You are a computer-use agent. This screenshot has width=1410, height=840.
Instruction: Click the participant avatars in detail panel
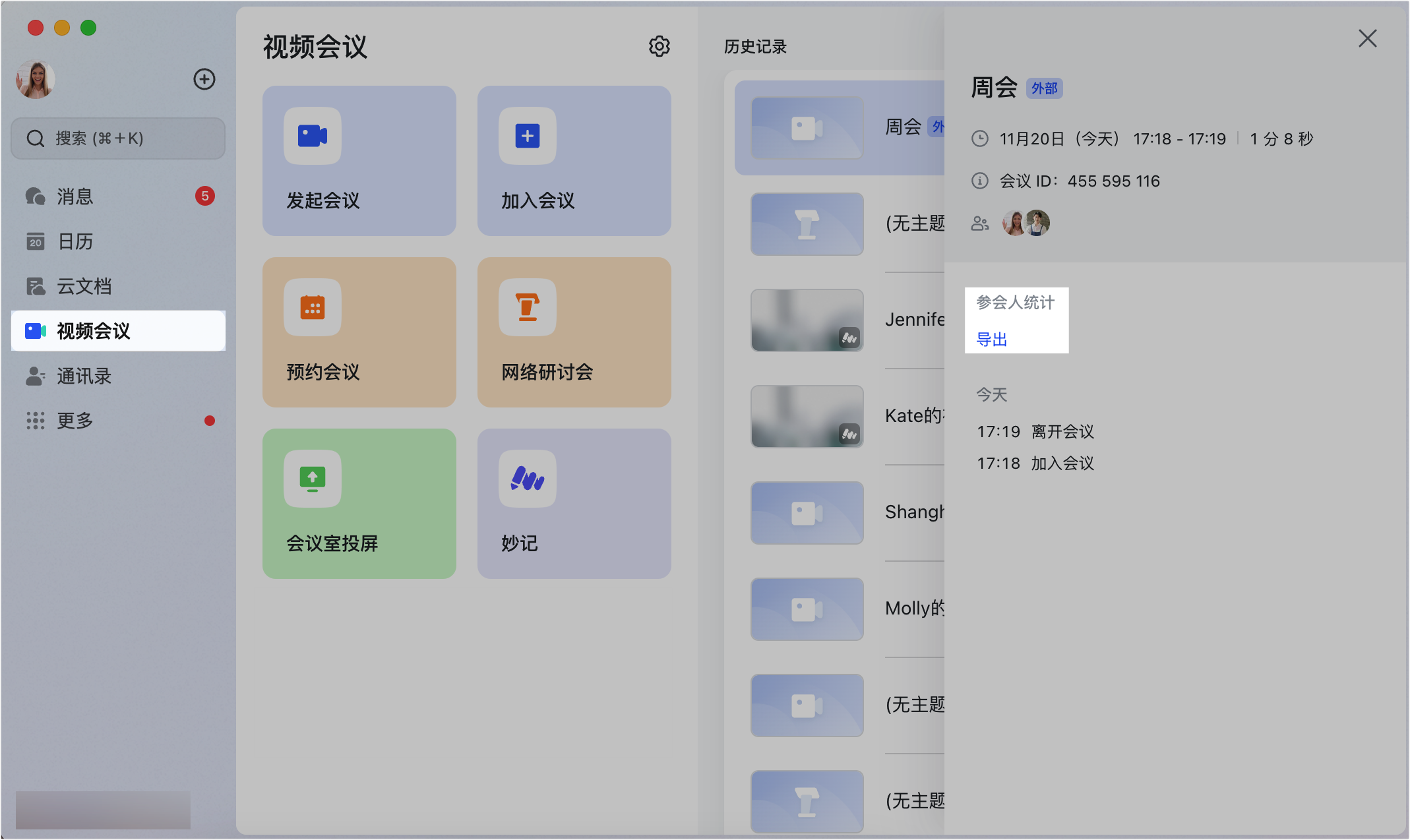click(x=1026, y=223)
